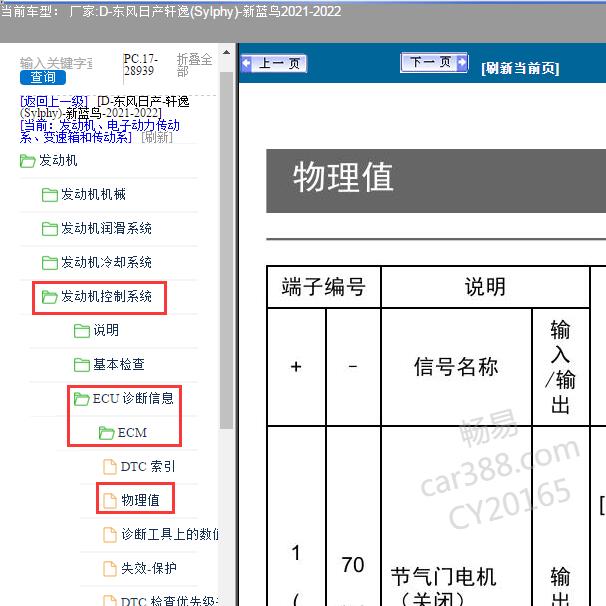Click the 端子编号 table header
The width and height of the screenshot is (606, 606).
(323, 287)
